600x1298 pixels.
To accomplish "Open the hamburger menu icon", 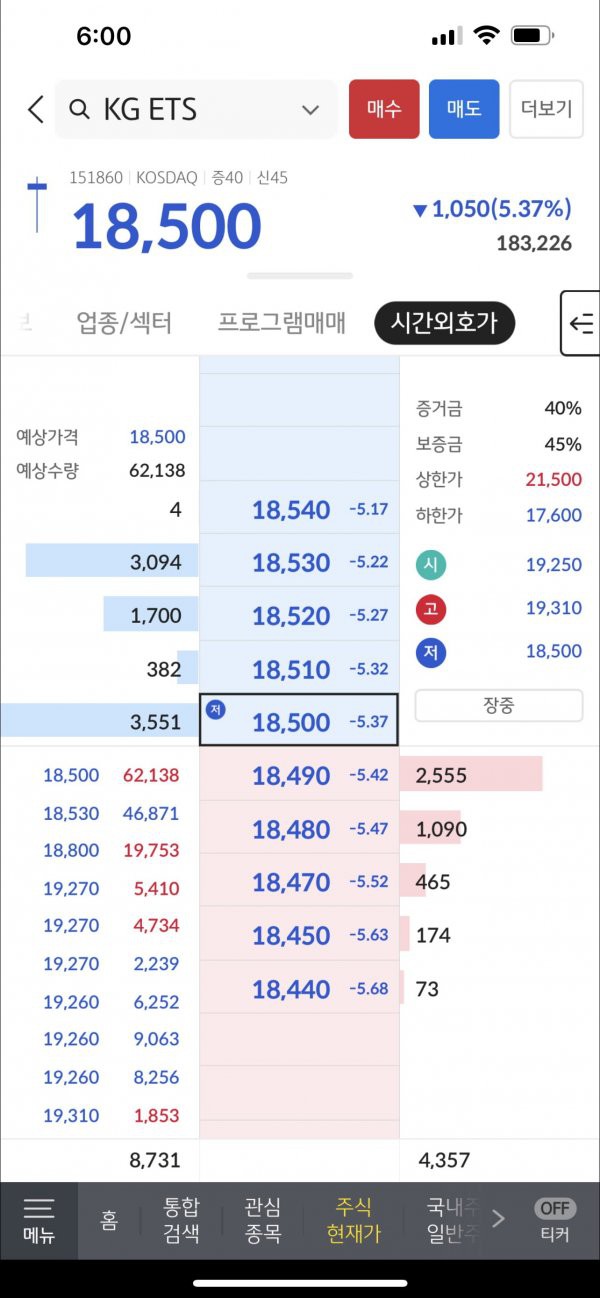I will point(39,1208).
